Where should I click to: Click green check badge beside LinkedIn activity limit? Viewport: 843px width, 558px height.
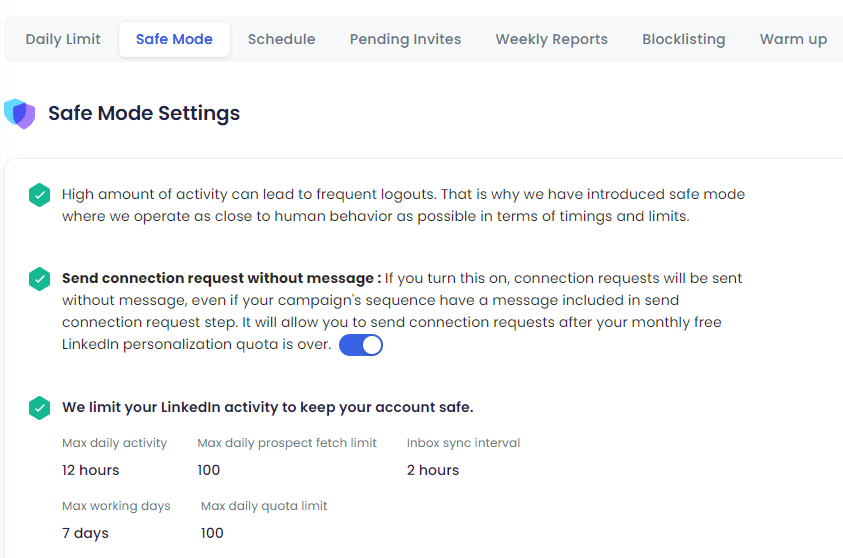[x=39, y=407]
